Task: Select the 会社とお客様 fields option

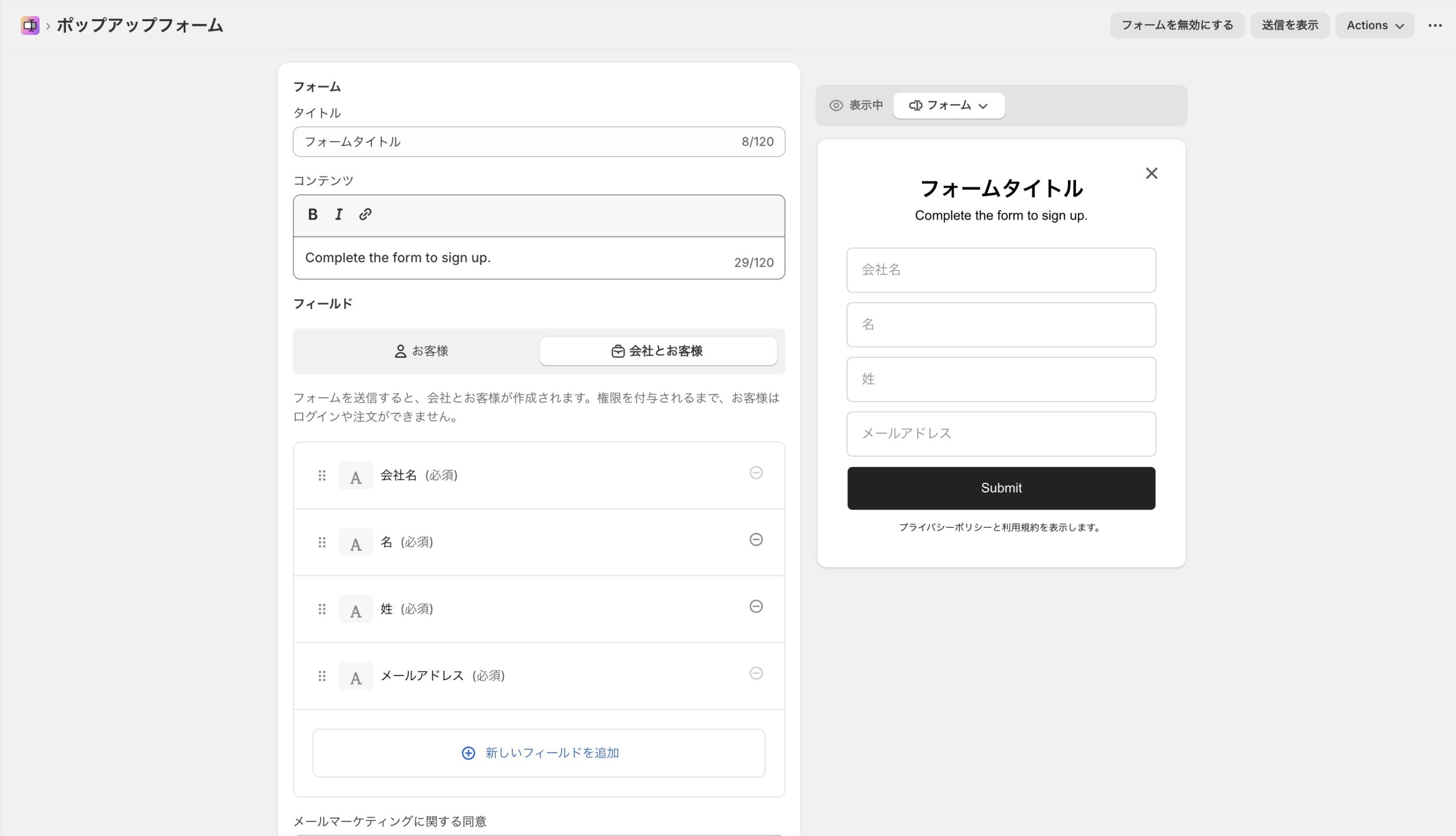Action: [x=658, y=351]
